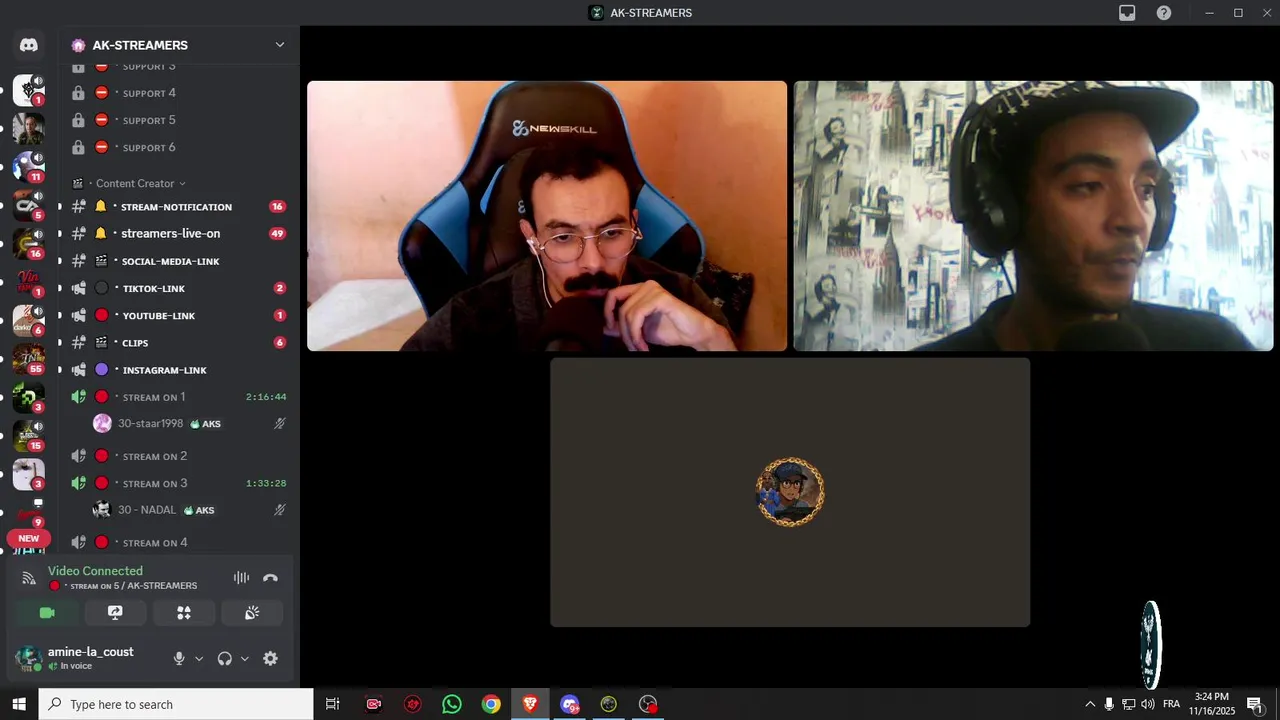Open amine-la_coust user profile avatar
This screenshot has height=720, width=1280.
point(28,658)
